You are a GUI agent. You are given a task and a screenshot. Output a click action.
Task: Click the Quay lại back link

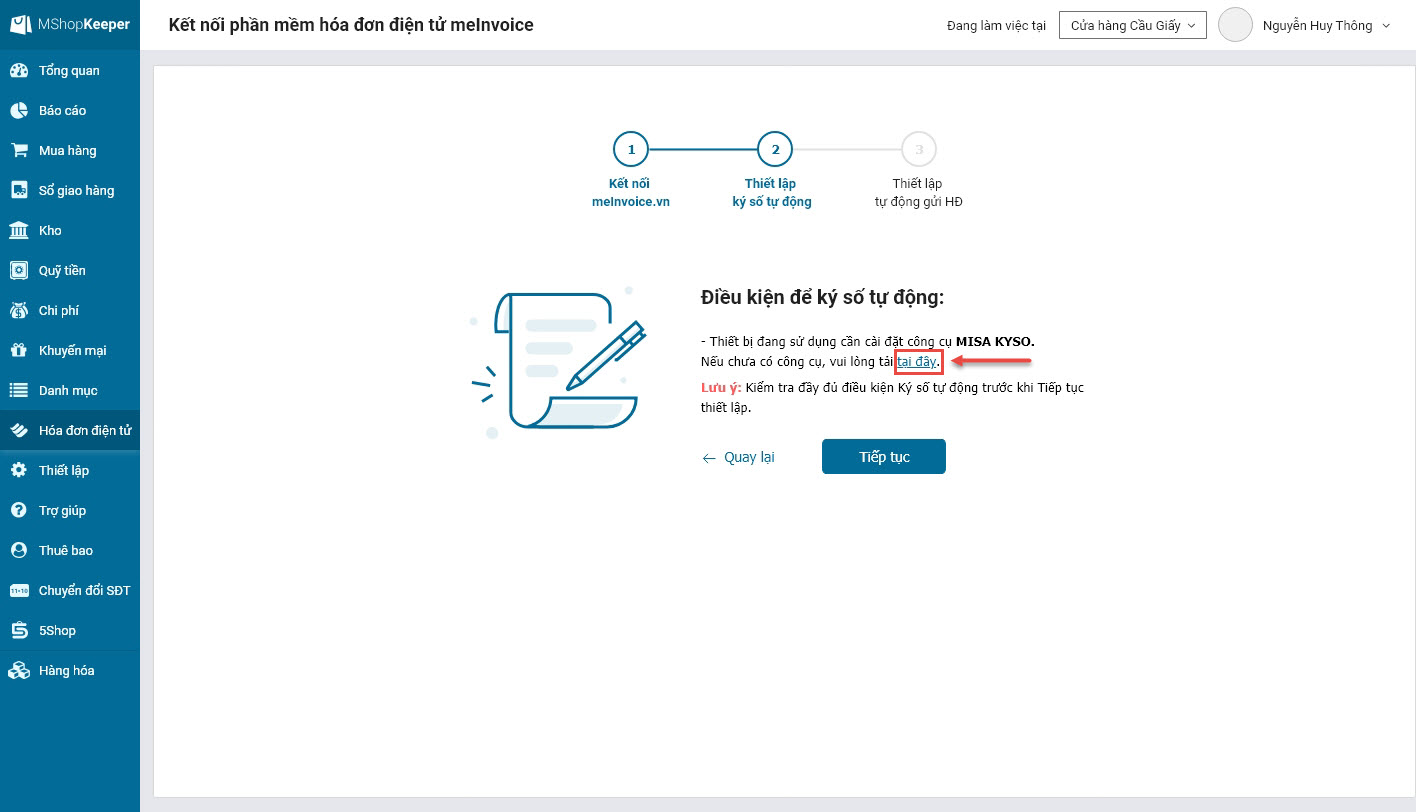[x=739, y=457]
